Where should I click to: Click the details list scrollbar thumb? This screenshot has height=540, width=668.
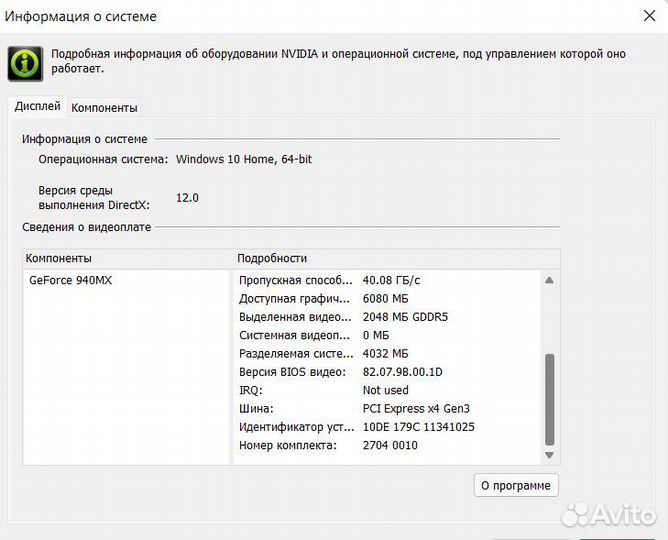550,399
